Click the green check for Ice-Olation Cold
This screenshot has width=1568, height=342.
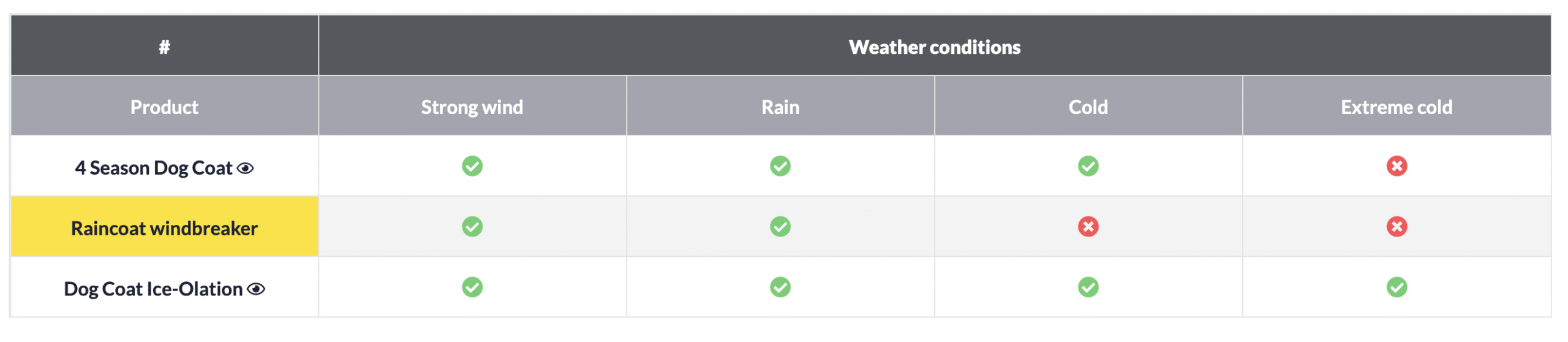click(1088, 287)
